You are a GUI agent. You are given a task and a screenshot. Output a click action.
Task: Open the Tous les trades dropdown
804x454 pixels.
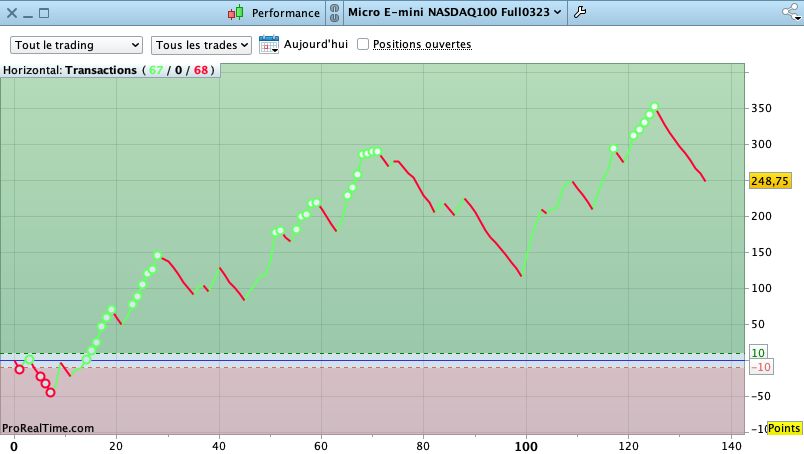[x=201, y=45]
